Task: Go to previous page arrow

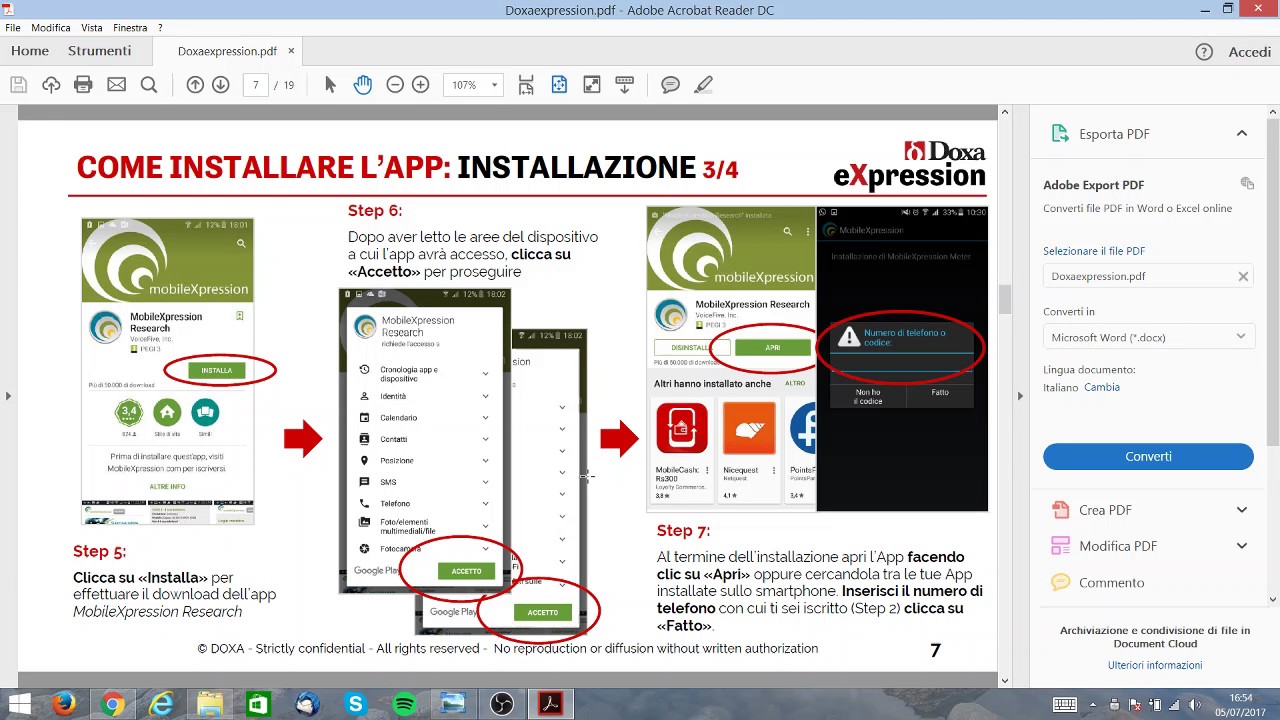Action: coord(195,85)
